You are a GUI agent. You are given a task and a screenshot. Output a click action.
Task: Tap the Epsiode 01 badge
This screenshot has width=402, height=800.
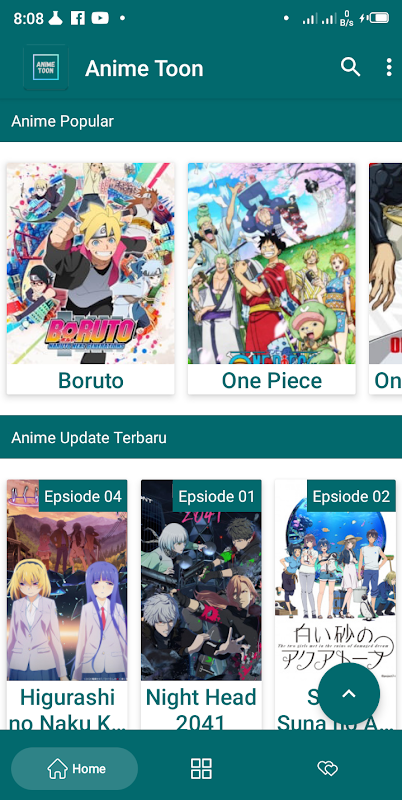coord(217,496)
